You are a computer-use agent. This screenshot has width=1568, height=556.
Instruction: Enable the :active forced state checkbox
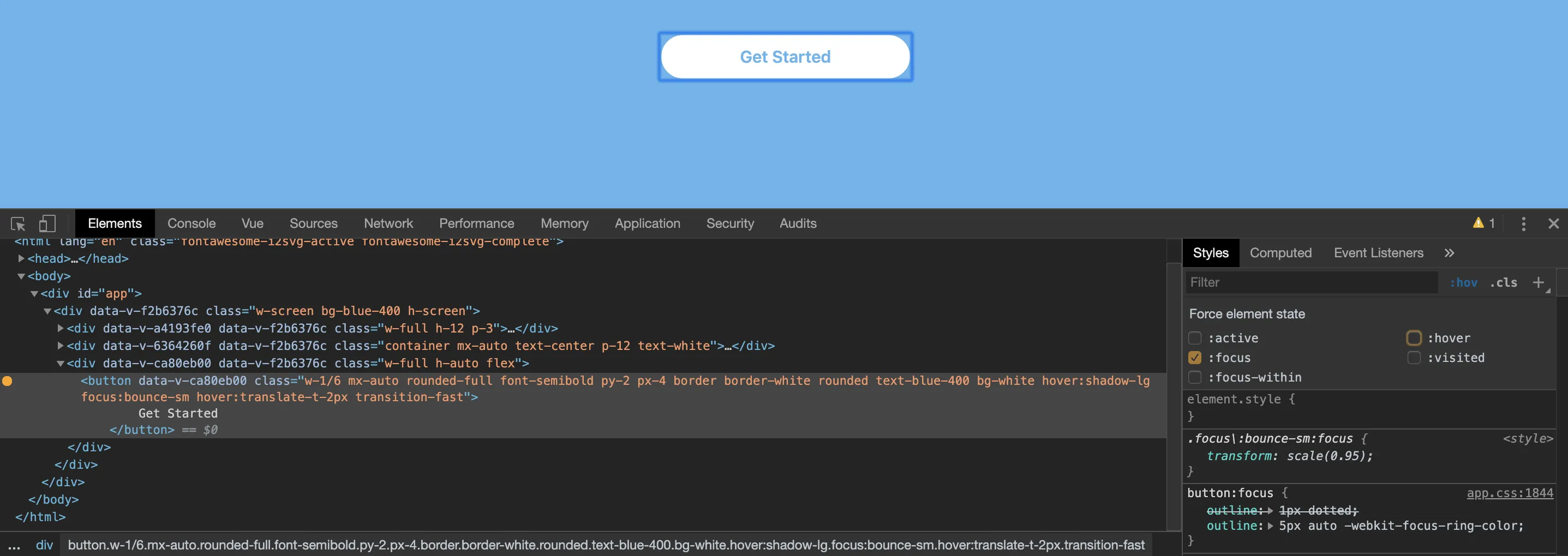pyautogui.click(x=1195, y=338)
